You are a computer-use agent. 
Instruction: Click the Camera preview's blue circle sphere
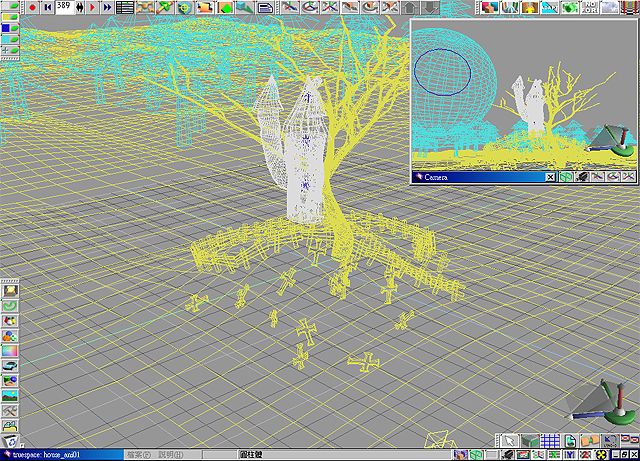pyautogui.click(x=441, y=72)
